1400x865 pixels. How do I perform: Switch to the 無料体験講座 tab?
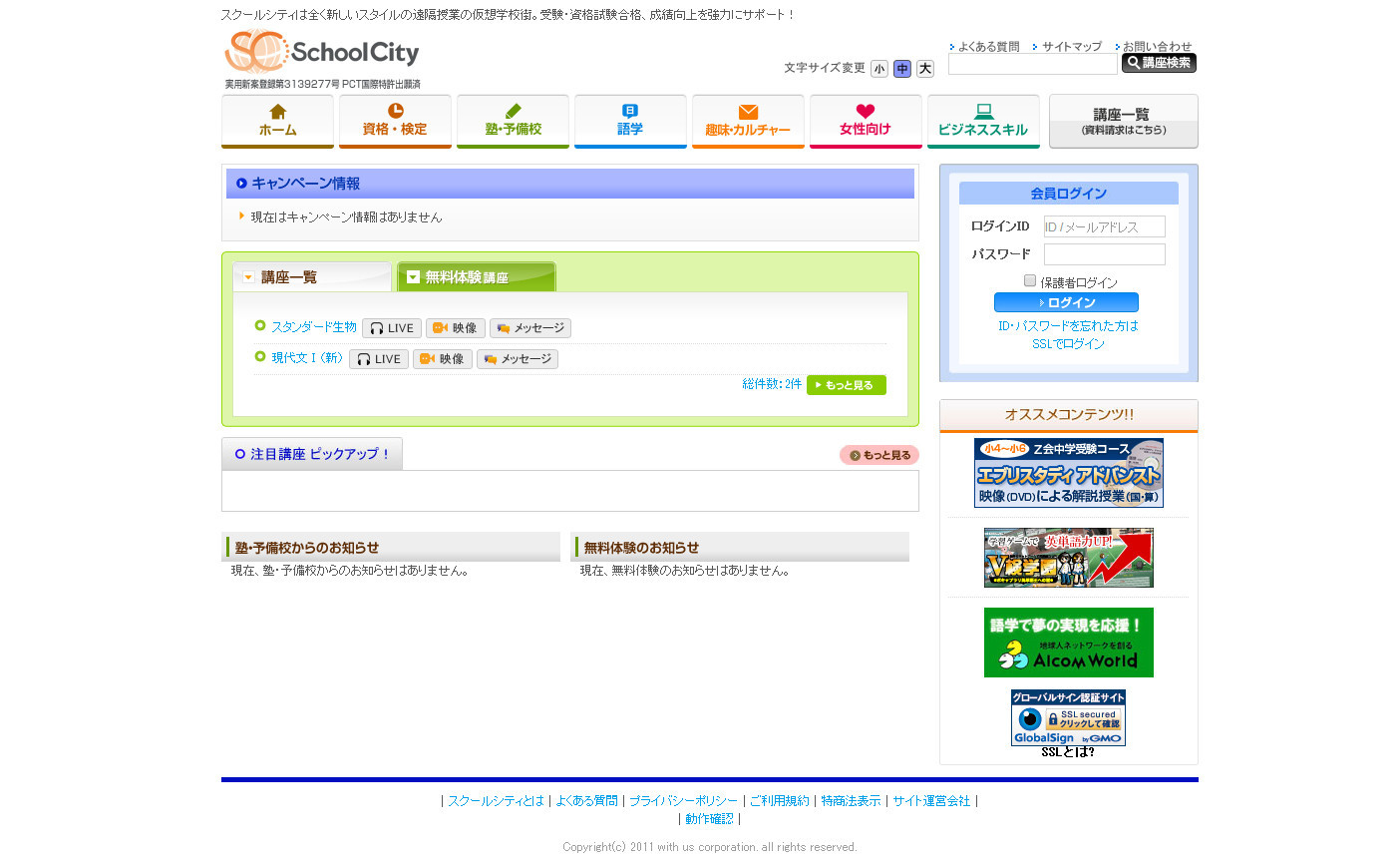click(477, 277)
